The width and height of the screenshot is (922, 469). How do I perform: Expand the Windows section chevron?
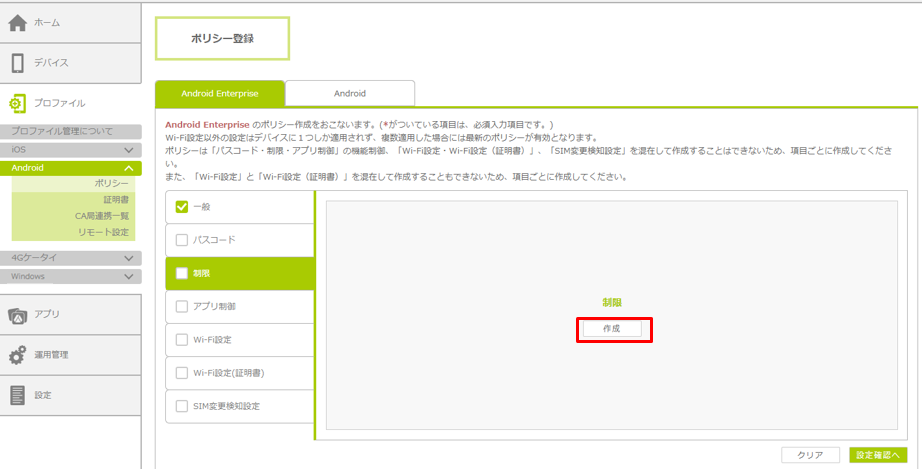(x=128, y=276)
